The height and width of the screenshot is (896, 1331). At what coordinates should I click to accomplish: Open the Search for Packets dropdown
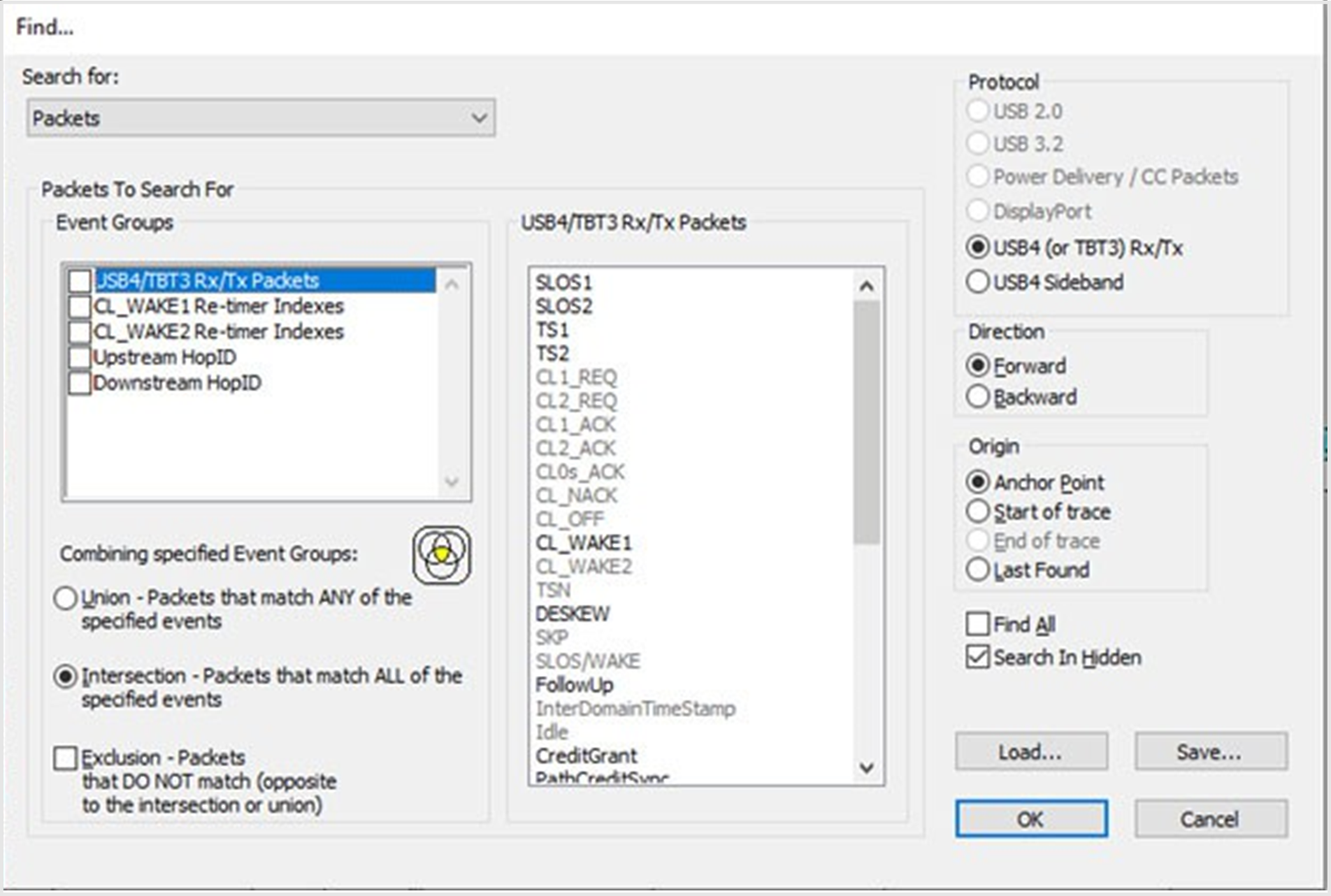pos(261,117)
